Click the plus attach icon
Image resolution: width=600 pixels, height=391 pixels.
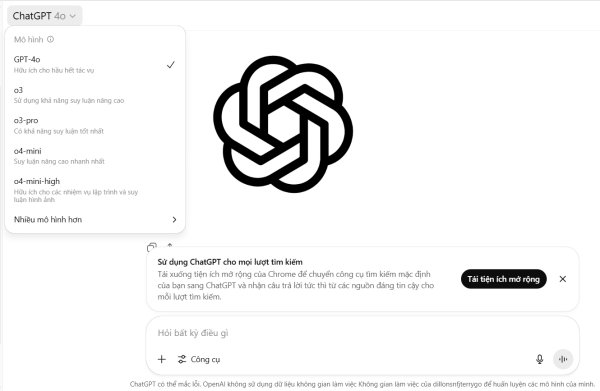pos(162,359)
